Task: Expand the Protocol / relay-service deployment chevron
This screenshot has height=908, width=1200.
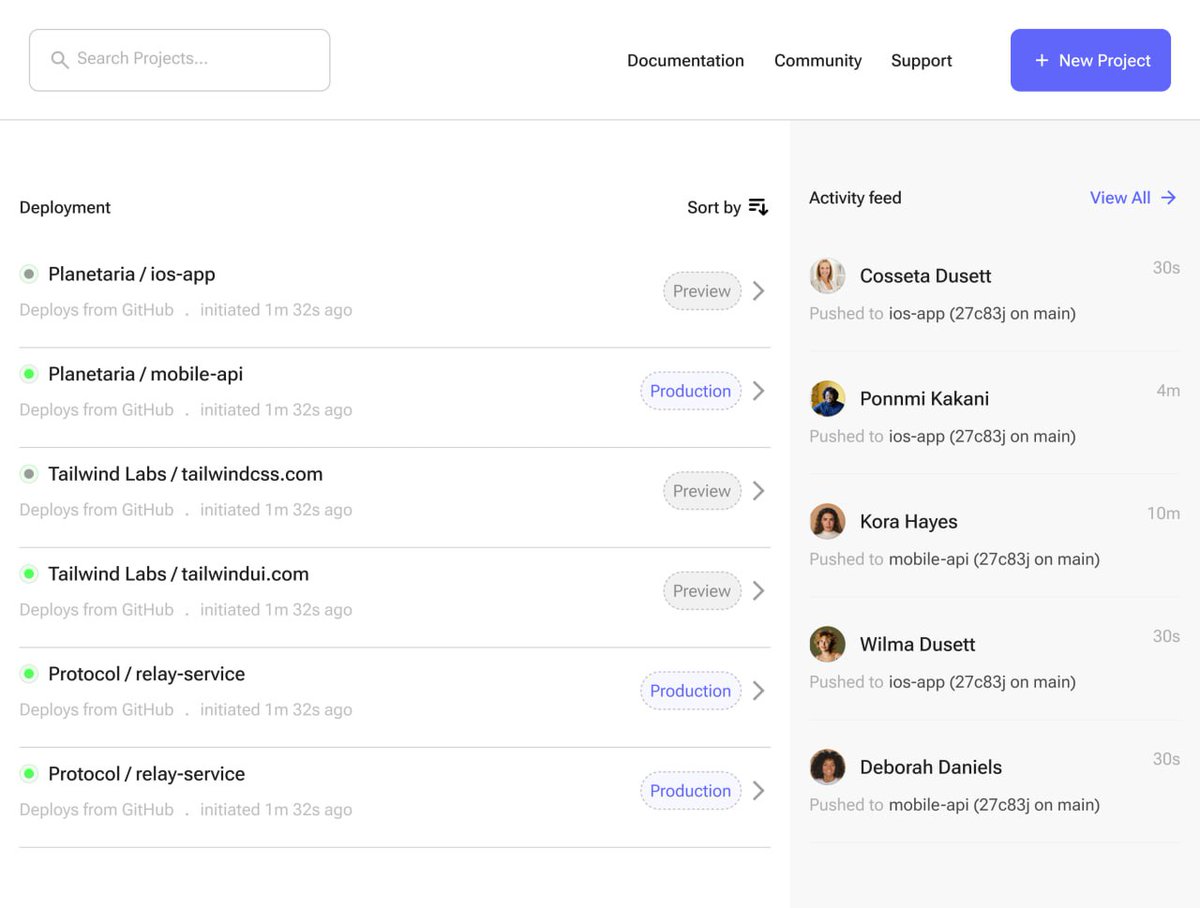Action: pyautogui.click(x=758, y=691)
